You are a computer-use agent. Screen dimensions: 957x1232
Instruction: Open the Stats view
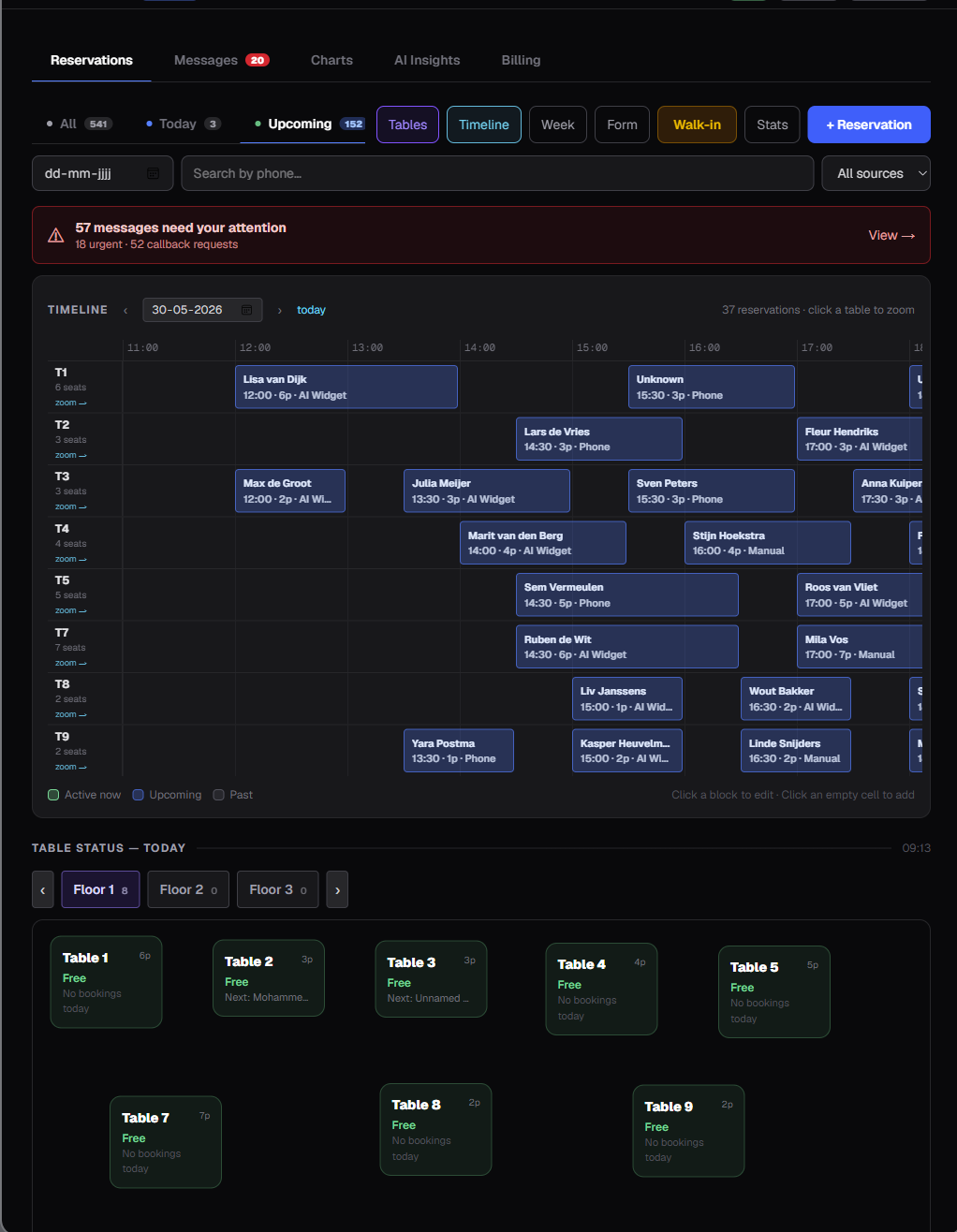tap(773, 125)
